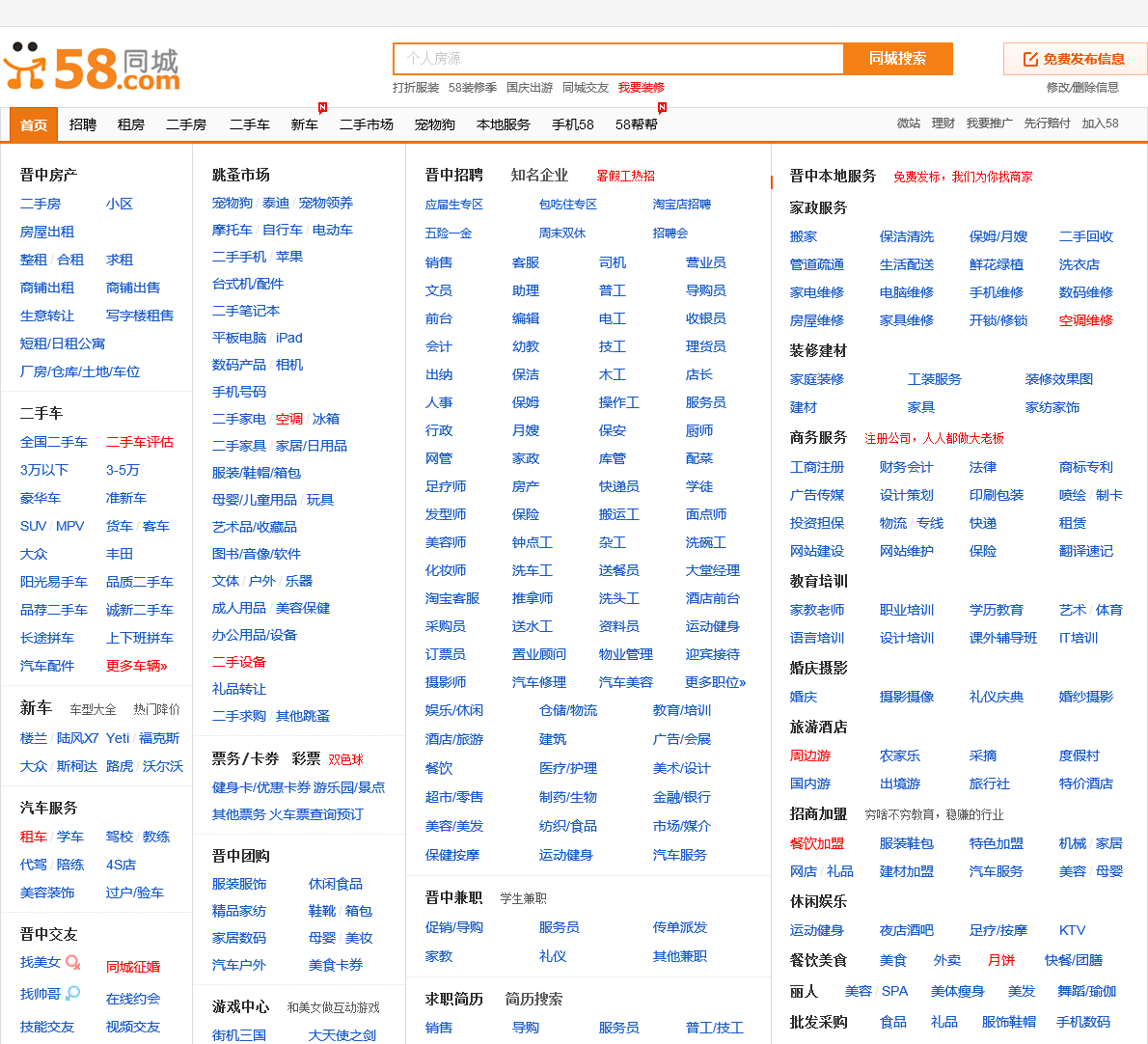
Task: Click the 大天使之剑 game link
Action: pyautogui.click(x=342, y=1035)
